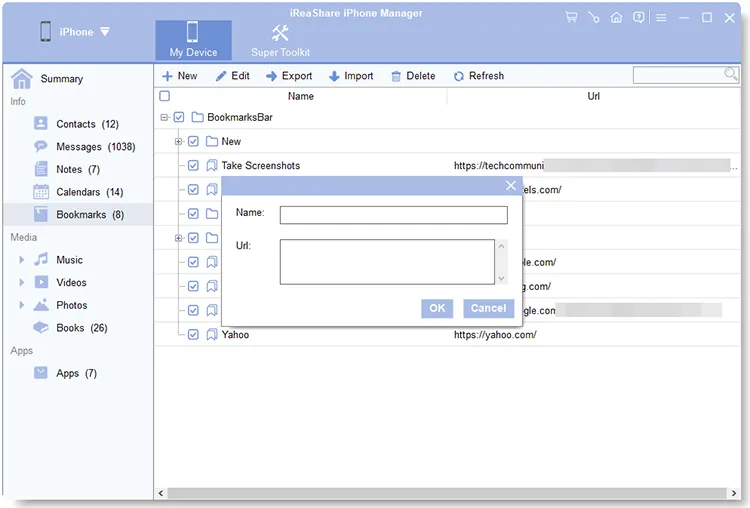
Task: Collapse the BookmarksBar tree node
Action: pyautogui.click(x=164, y=117)
